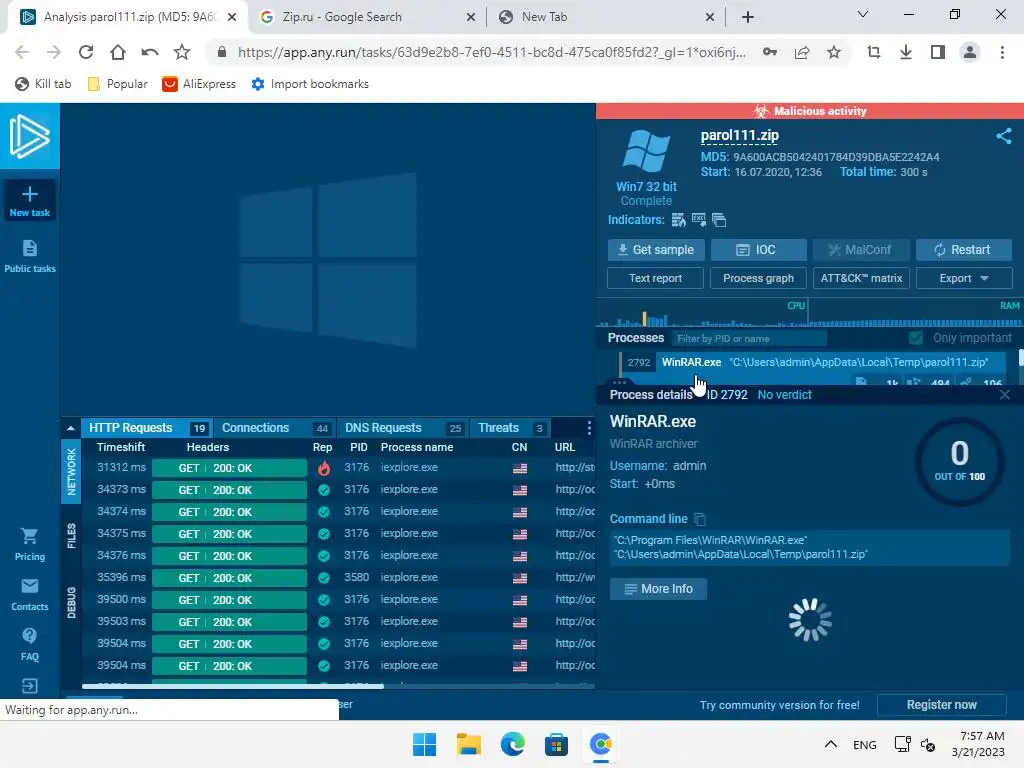Viewport: 1024px width, 768px height.
Task: Click the browser address bar URL
Action: (x=491, y=52)
